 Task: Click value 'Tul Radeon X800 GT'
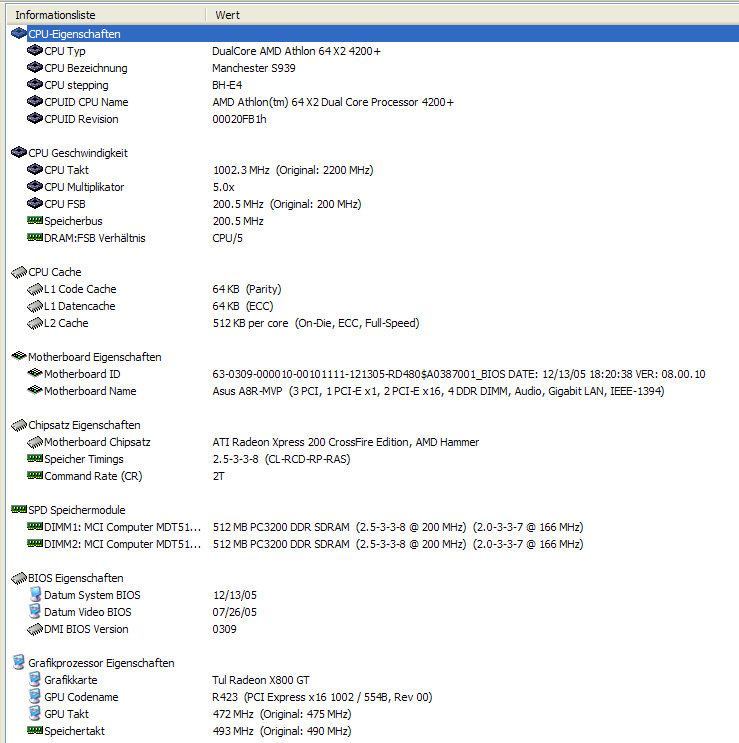pos(261,680)
